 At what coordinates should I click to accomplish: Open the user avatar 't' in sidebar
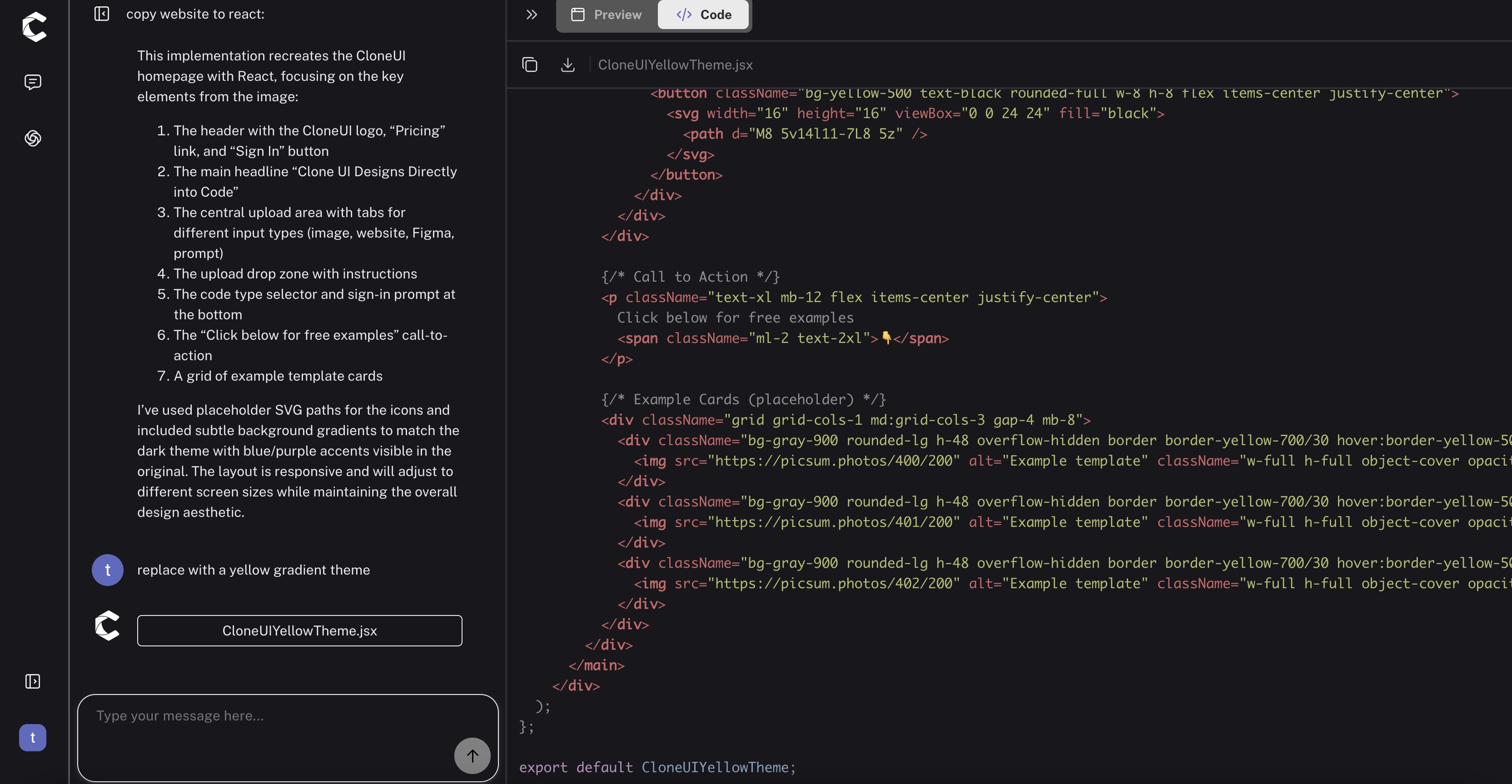33,738
